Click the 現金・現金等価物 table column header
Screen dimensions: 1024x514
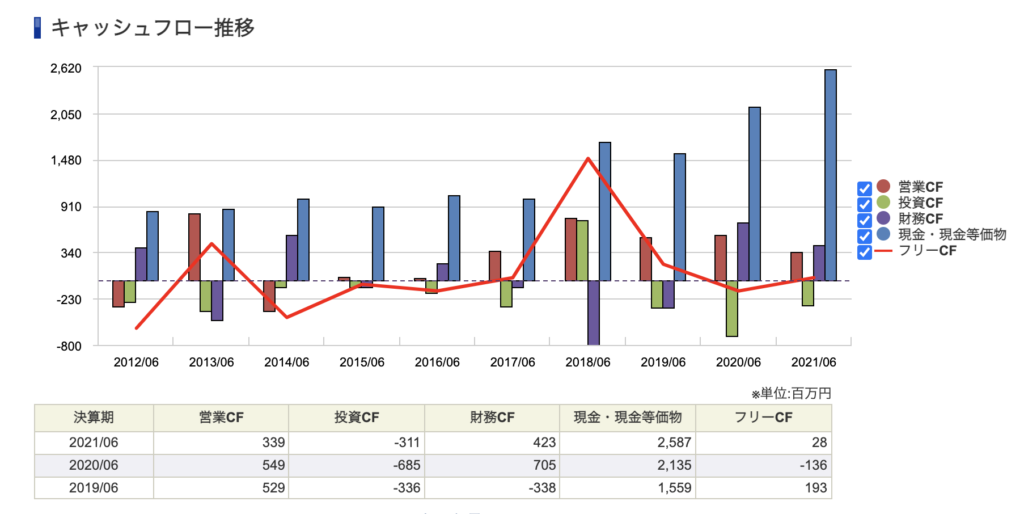(x=628, y=417)
